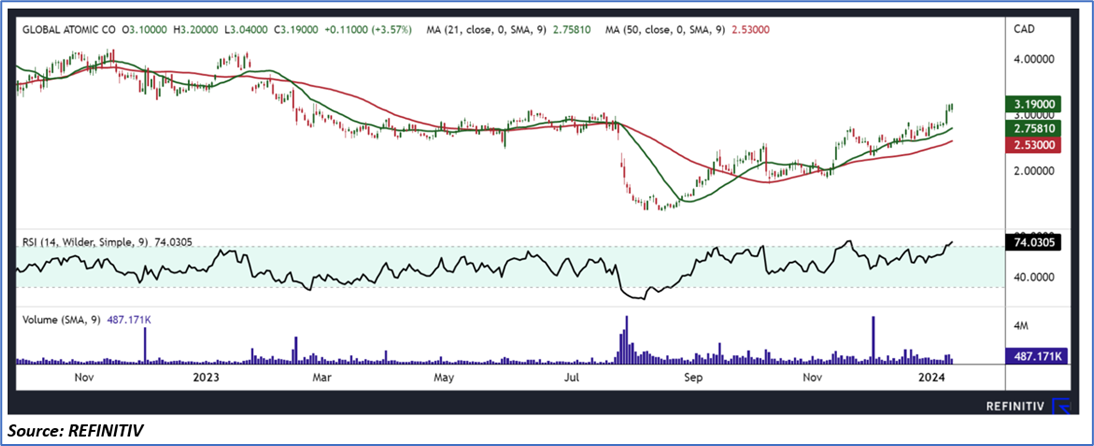The image size is (1094, 446).
Task: Click the Sep label on time axis
Action: click(x=695, y=378)
